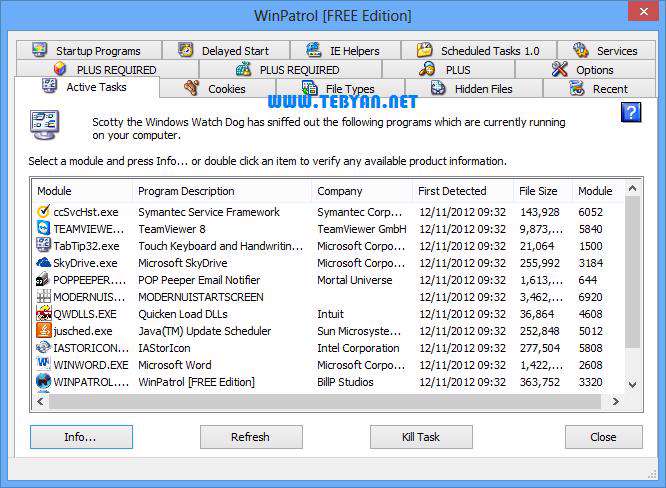The width and height of the screenshot is (666, 488).
Task: Click the IASTORICON process icon
Action: (x=43, y=347)
